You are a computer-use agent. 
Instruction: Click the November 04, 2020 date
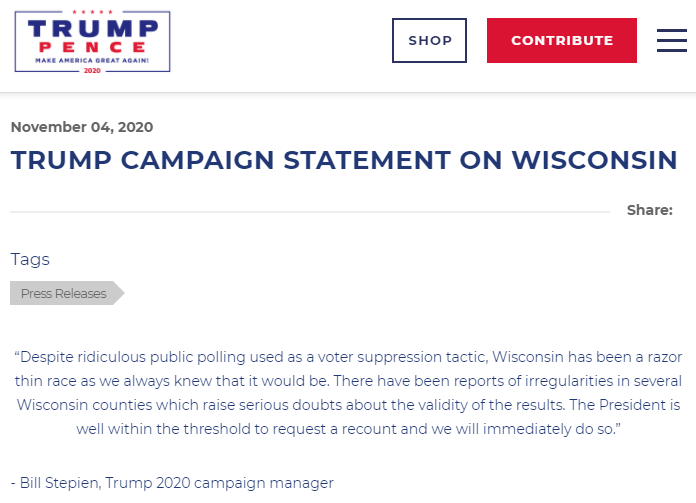pos(82,127)
